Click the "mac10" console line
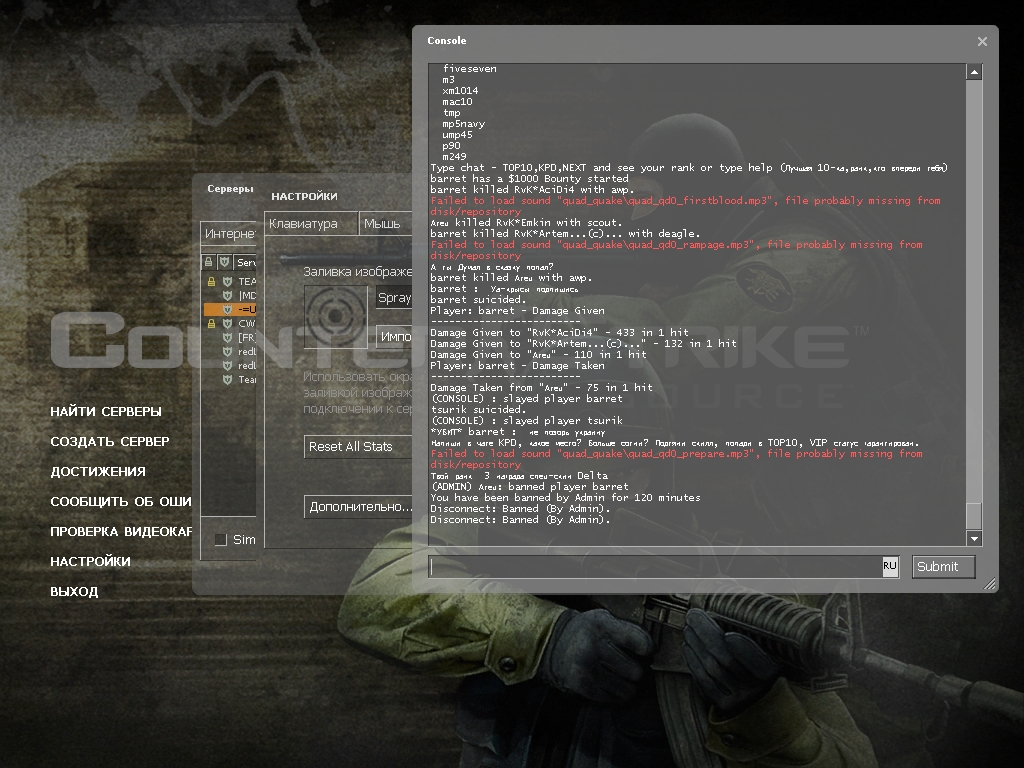The image size is (1024, 768). [x=457, y=102]
